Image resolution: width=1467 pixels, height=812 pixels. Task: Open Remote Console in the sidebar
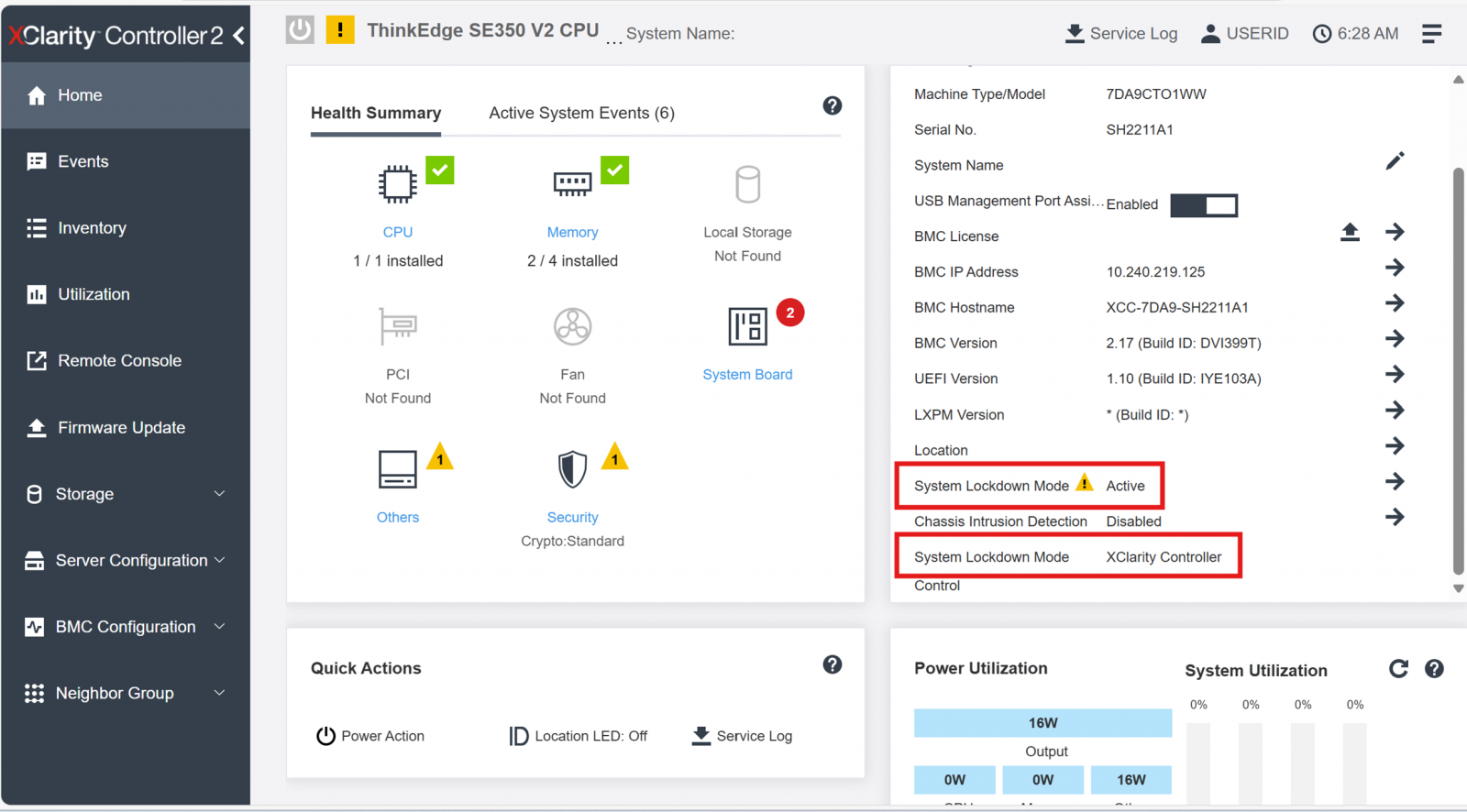pyautogui.click(x=126, y=361)
